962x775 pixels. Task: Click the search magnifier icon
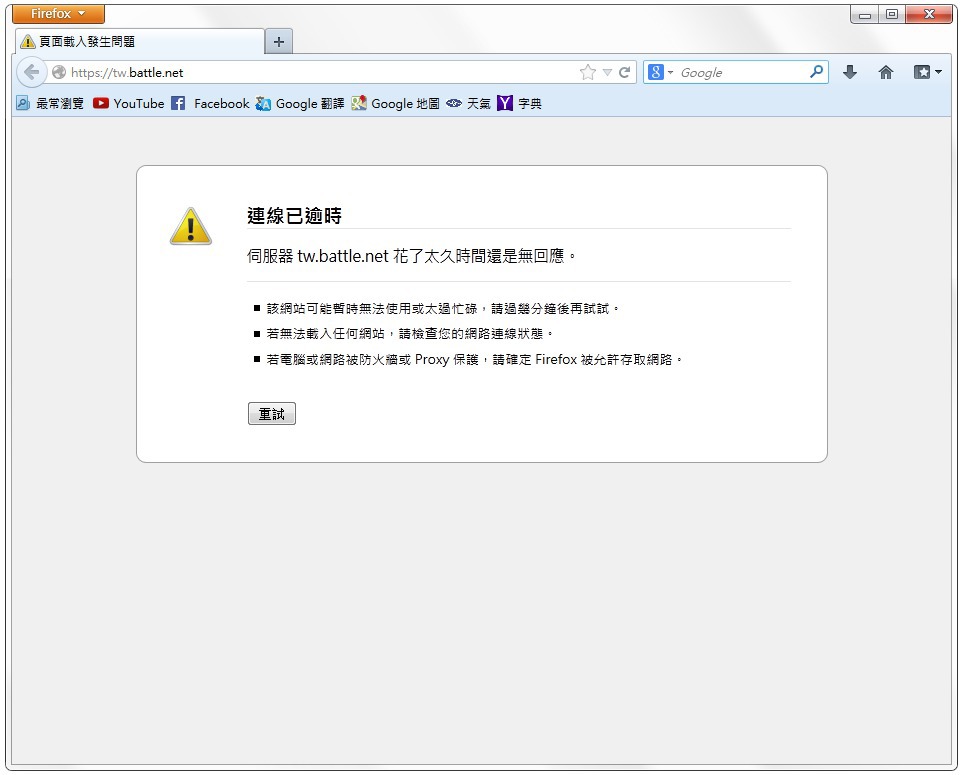(816, 72)
